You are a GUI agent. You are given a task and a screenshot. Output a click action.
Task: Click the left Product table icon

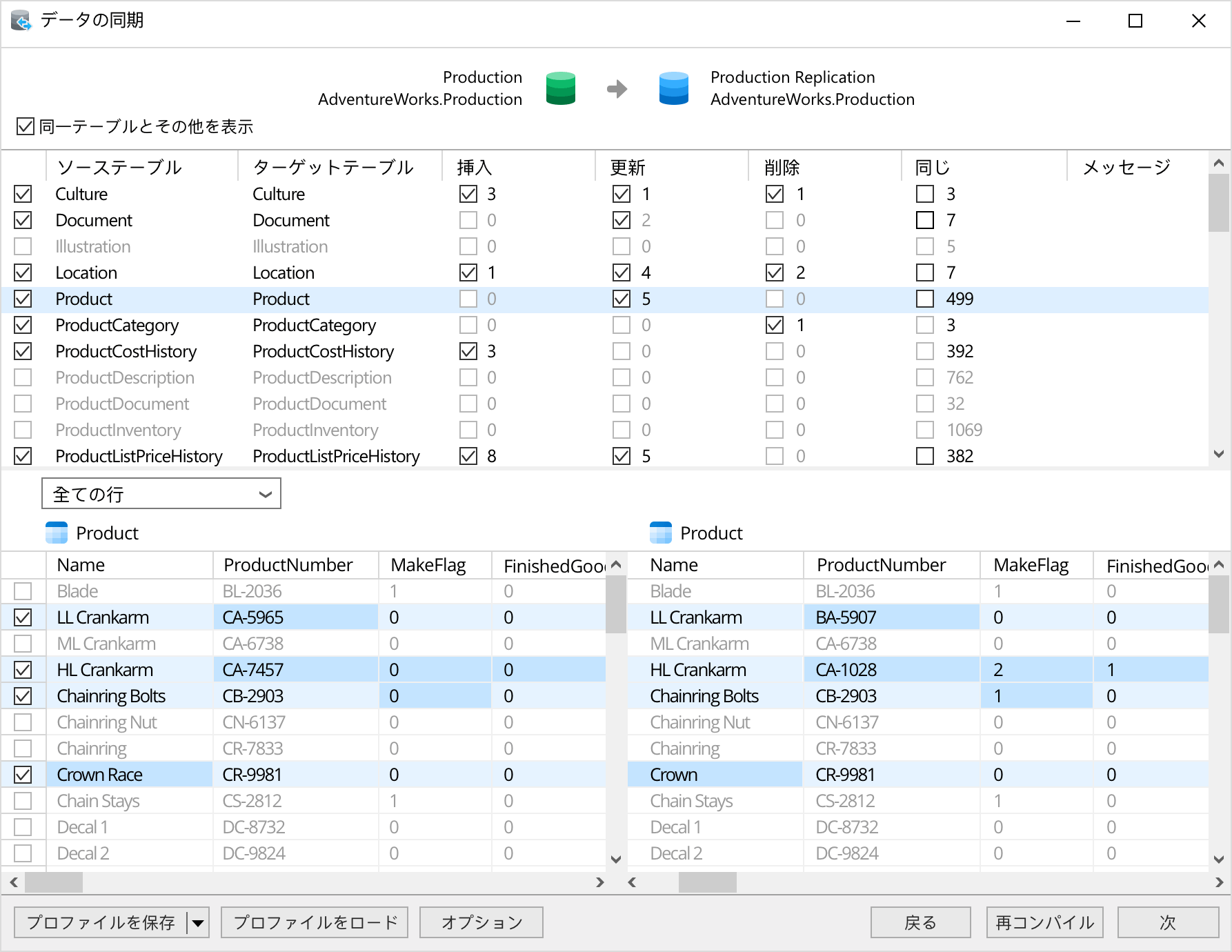click(x=57, y=533)
